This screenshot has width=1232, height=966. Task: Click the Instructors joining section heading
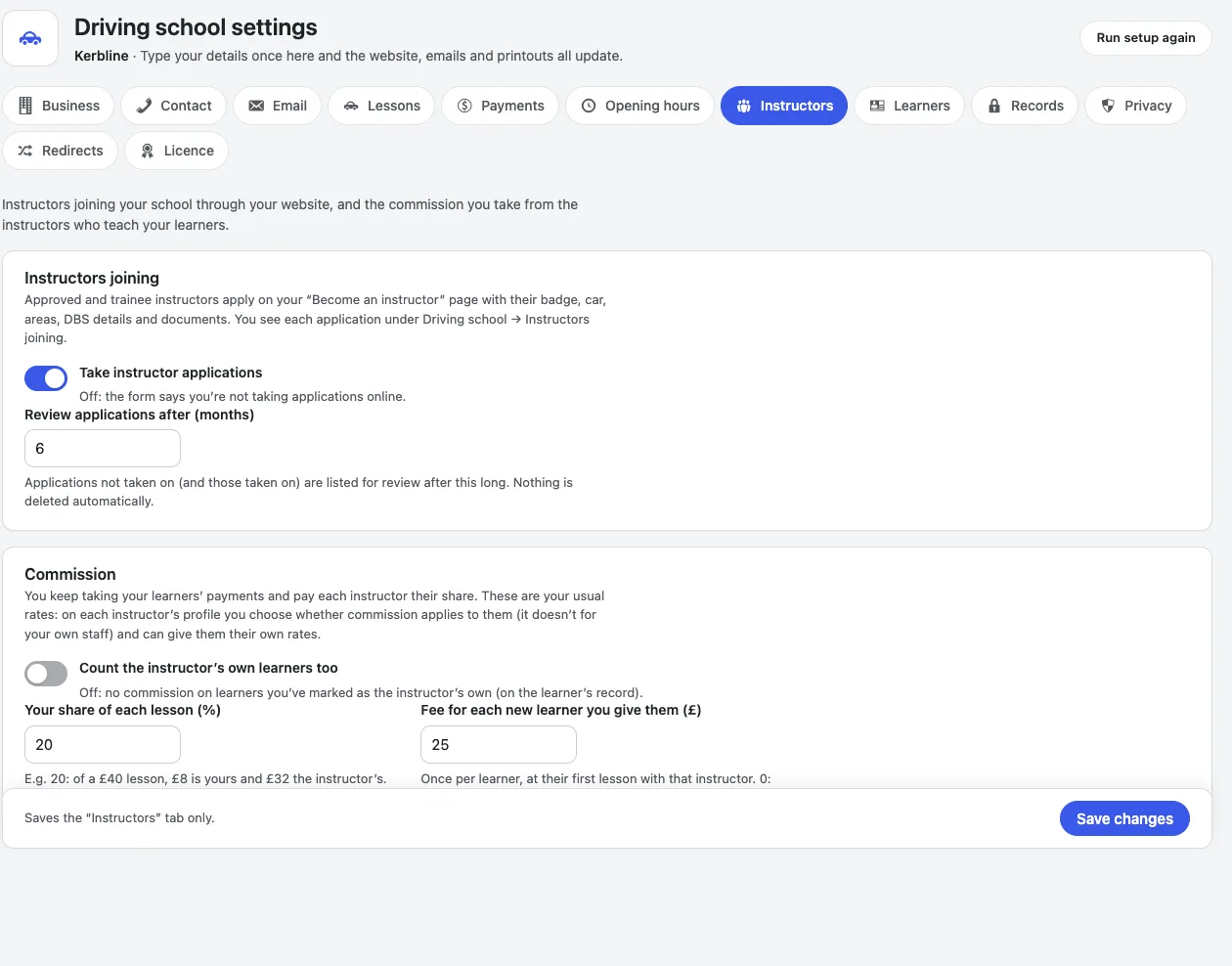tap(92, 278)
